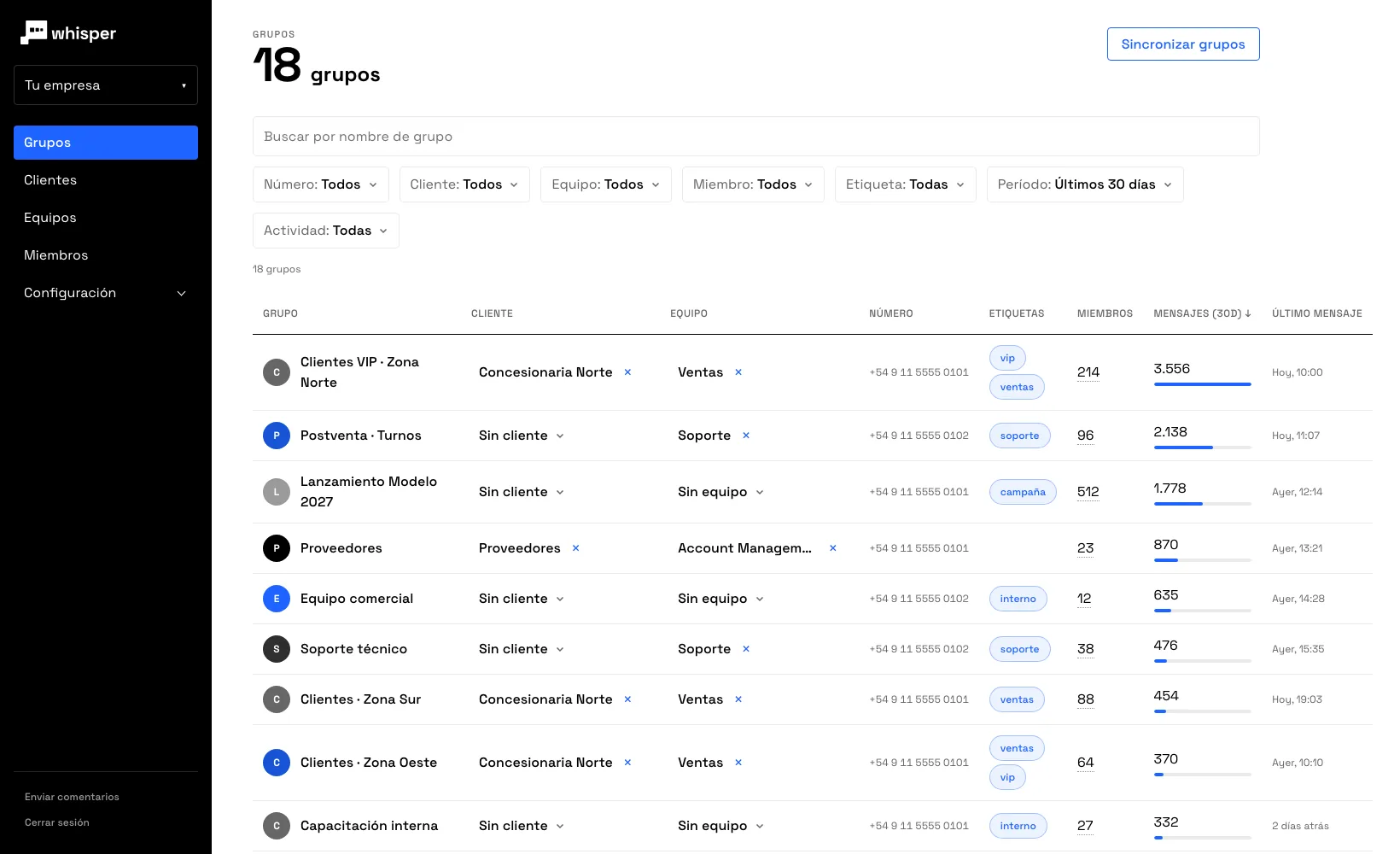Remove Ventas team from Clientes VIP row
This screenshot has height=854, width=1400.
(738, 372)
